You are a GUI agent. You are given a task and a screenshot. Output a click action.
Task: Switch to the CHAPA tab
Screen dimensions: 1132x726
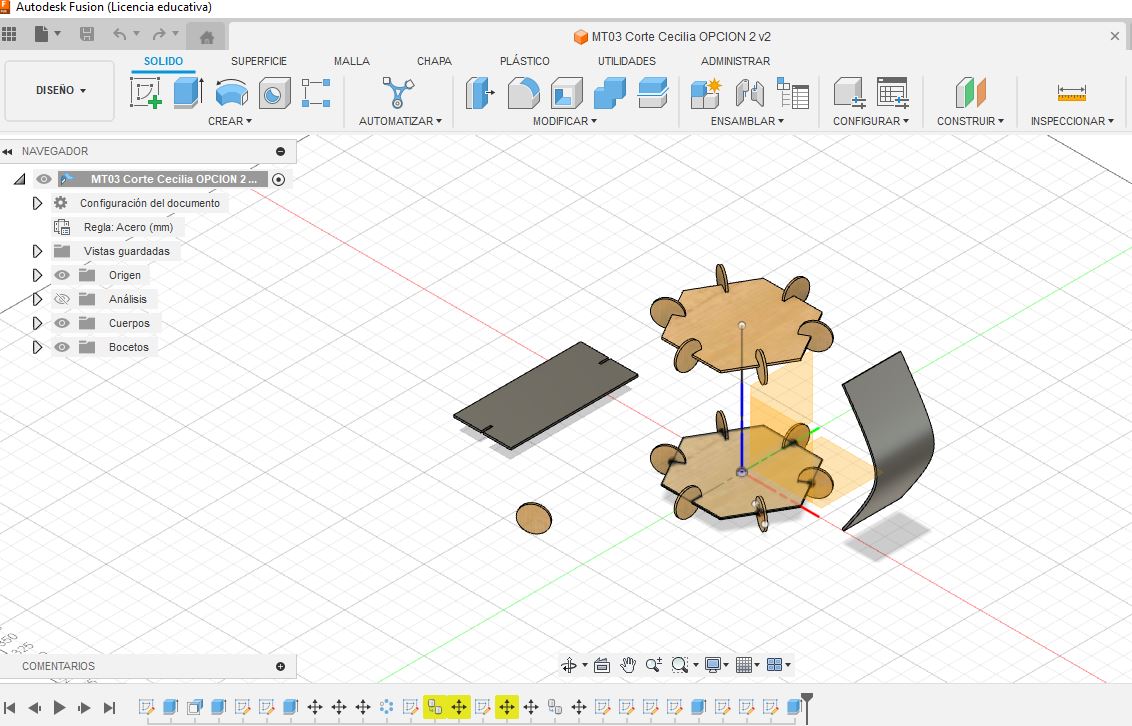pos(434,61)
